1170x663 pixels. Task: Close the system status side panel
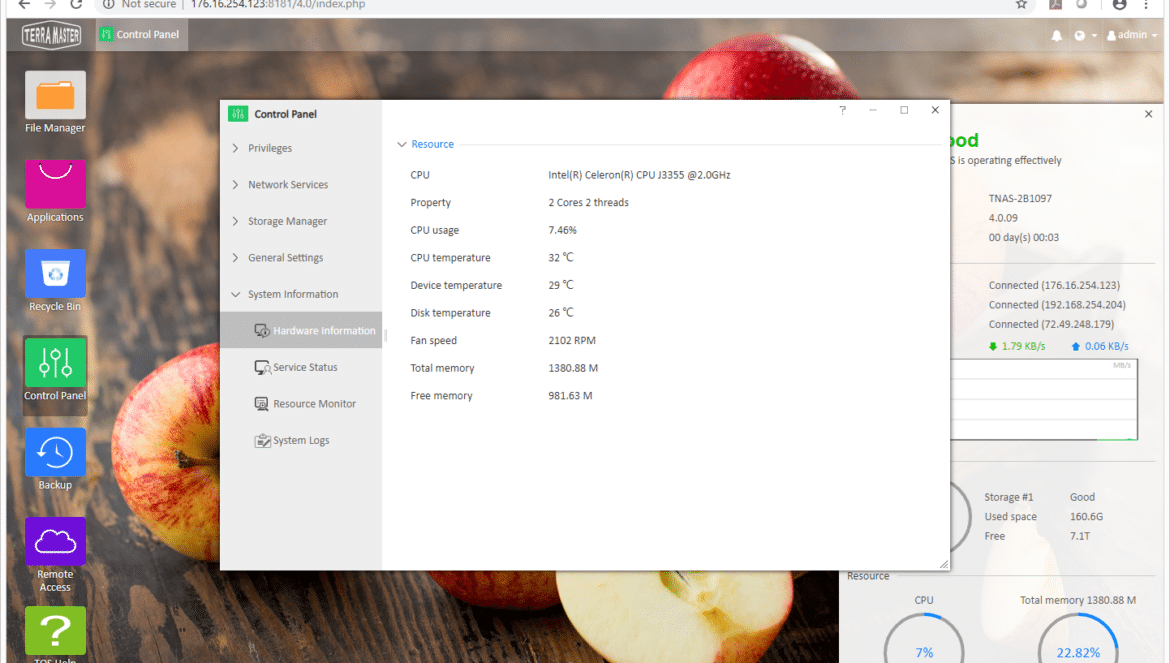(x=1148, y=114)
